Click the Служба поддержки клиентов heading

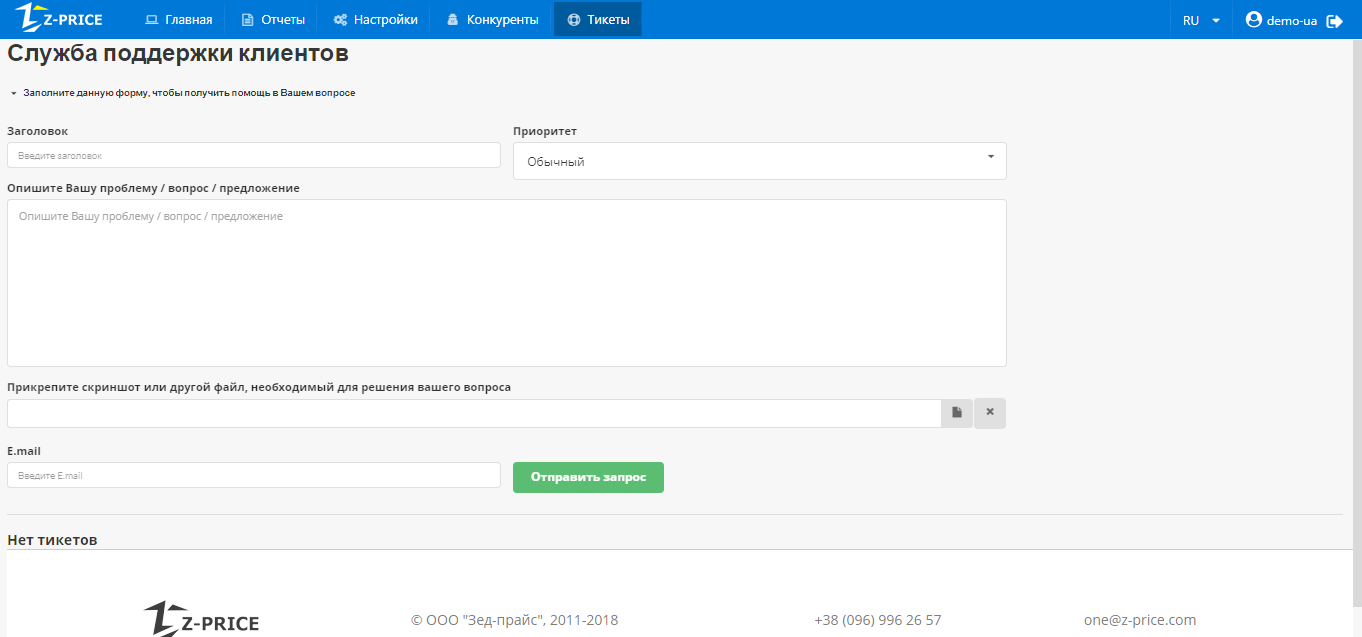pos(178,53)
